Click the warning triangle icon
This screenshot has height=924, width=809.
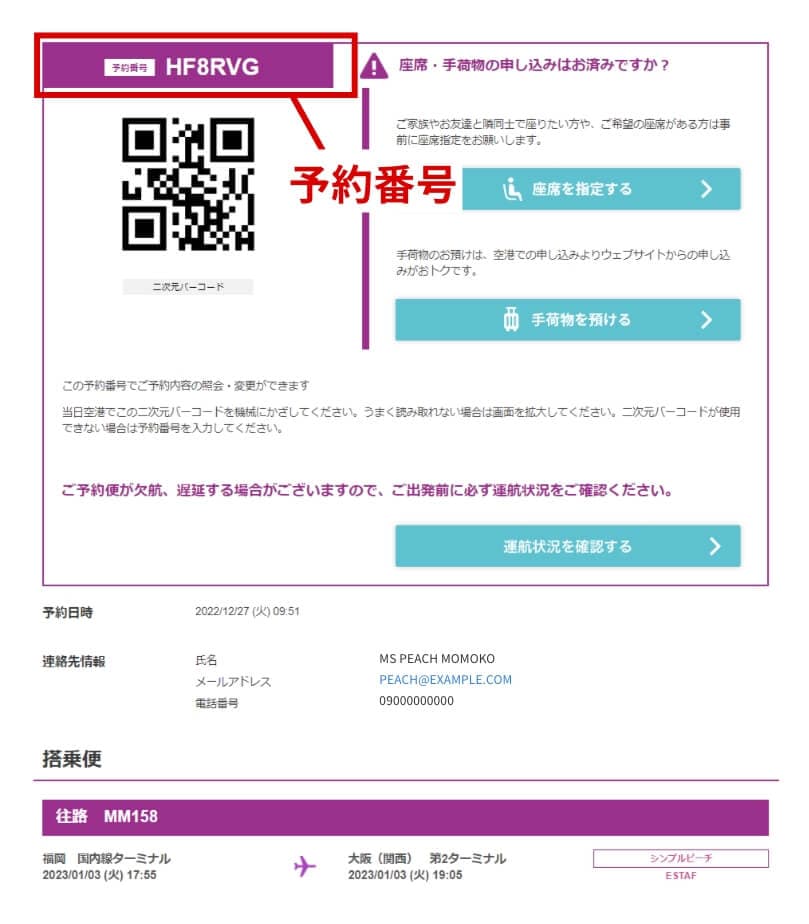click(x=374, y=65)
